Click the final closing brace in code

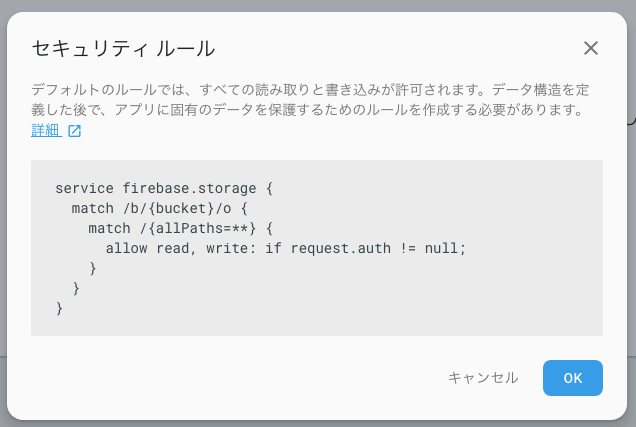coord(59,308)
